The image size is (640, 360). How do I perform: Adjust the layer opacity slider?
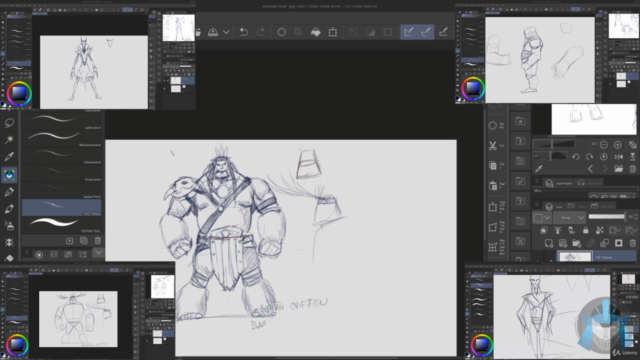click(607, 217)
